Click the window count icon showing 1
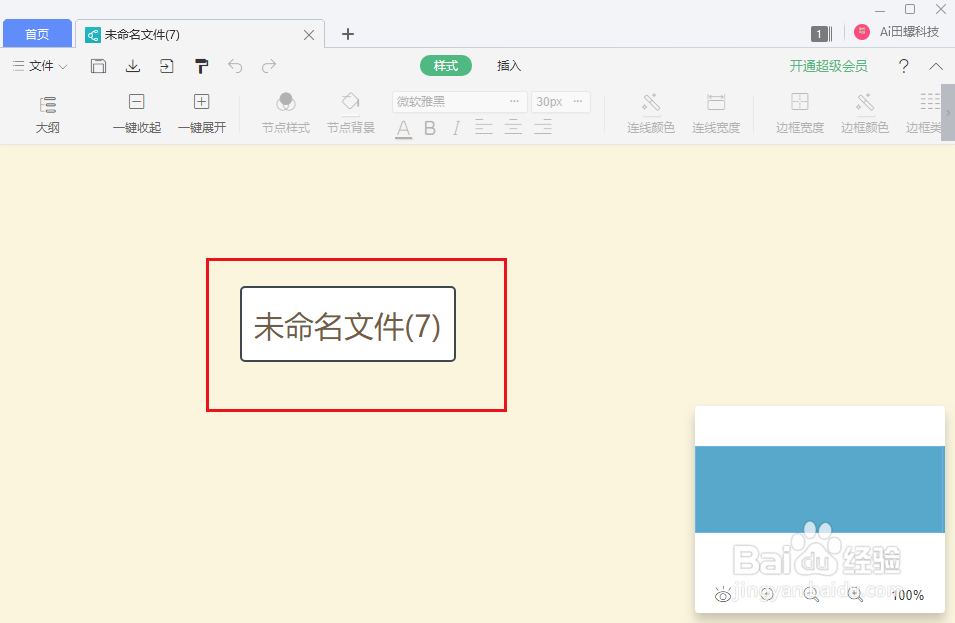Viewport: 955px width, 623px height. (821, 34)
